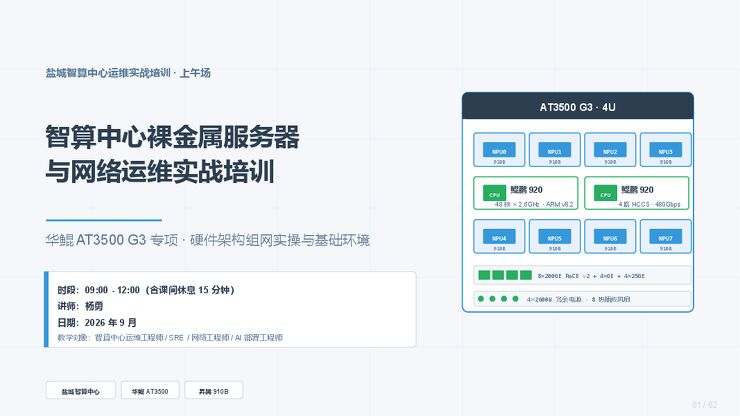Click the 4×2600W redundant power row
Screen dimensions: 740x416
pyautogui.click(x=582, y=299)
